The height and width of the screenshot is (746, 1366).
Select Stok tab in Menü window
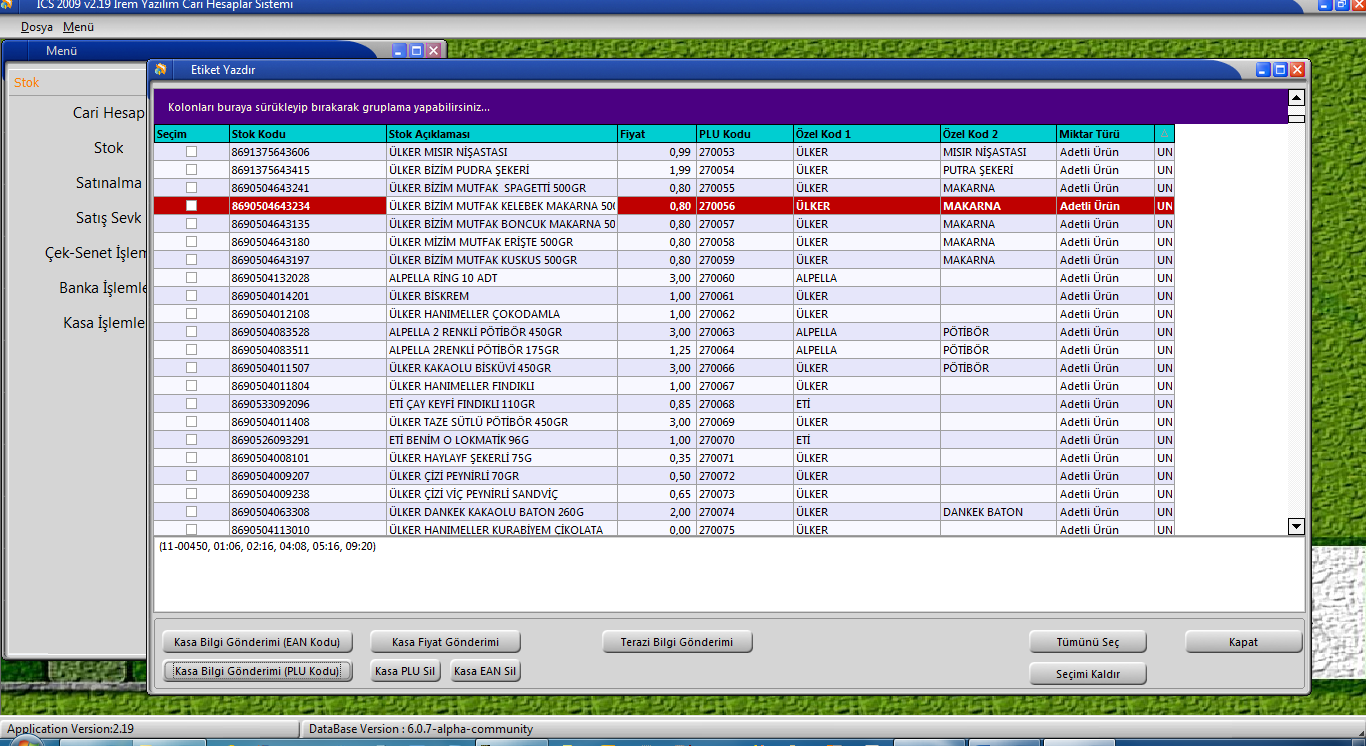(x=27, y=82)
